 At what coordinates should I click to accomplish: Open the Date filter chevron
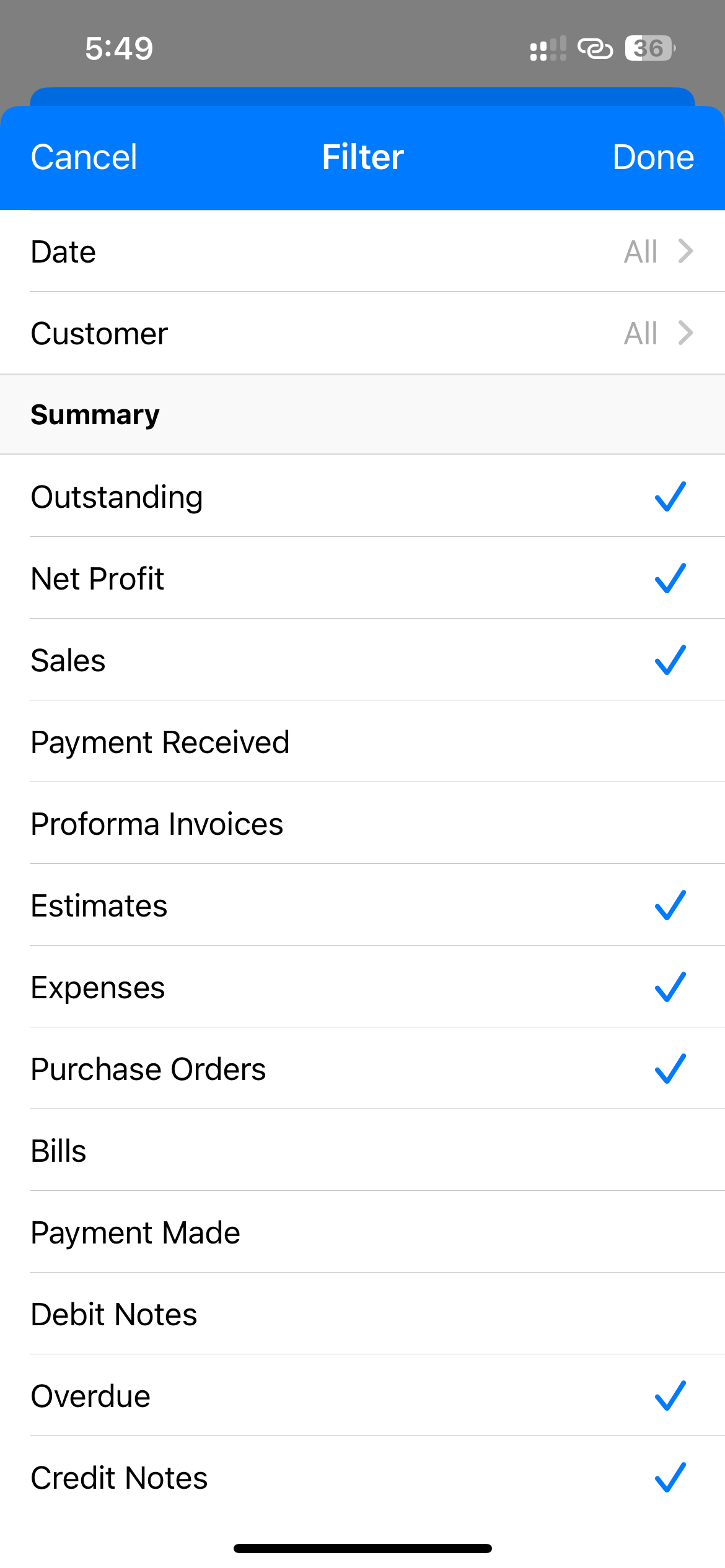(x=685, y=251)
